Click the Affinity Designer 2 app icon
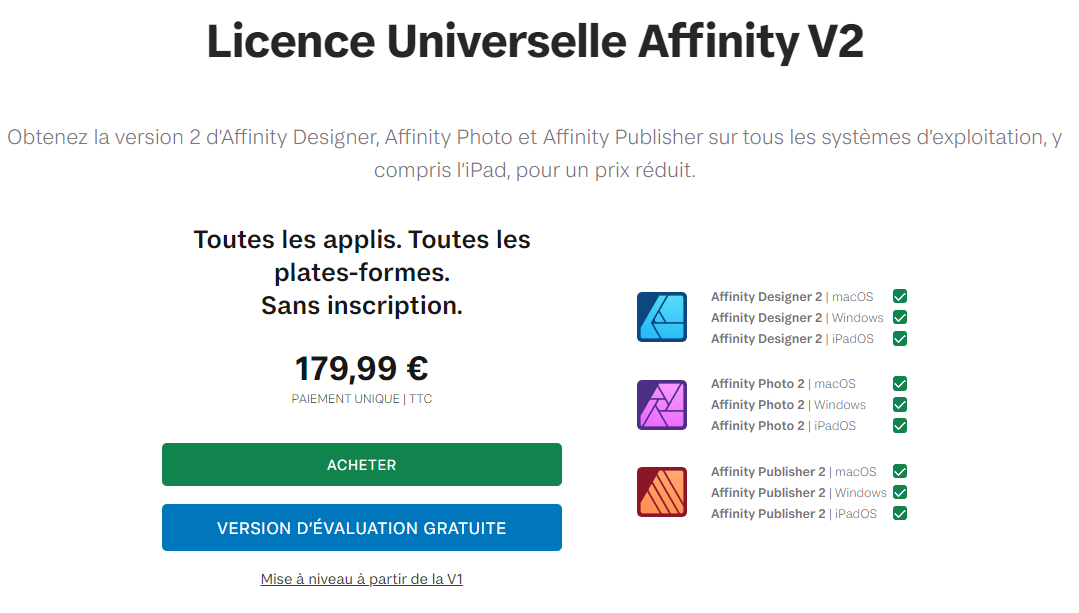 tap(661, 317)
